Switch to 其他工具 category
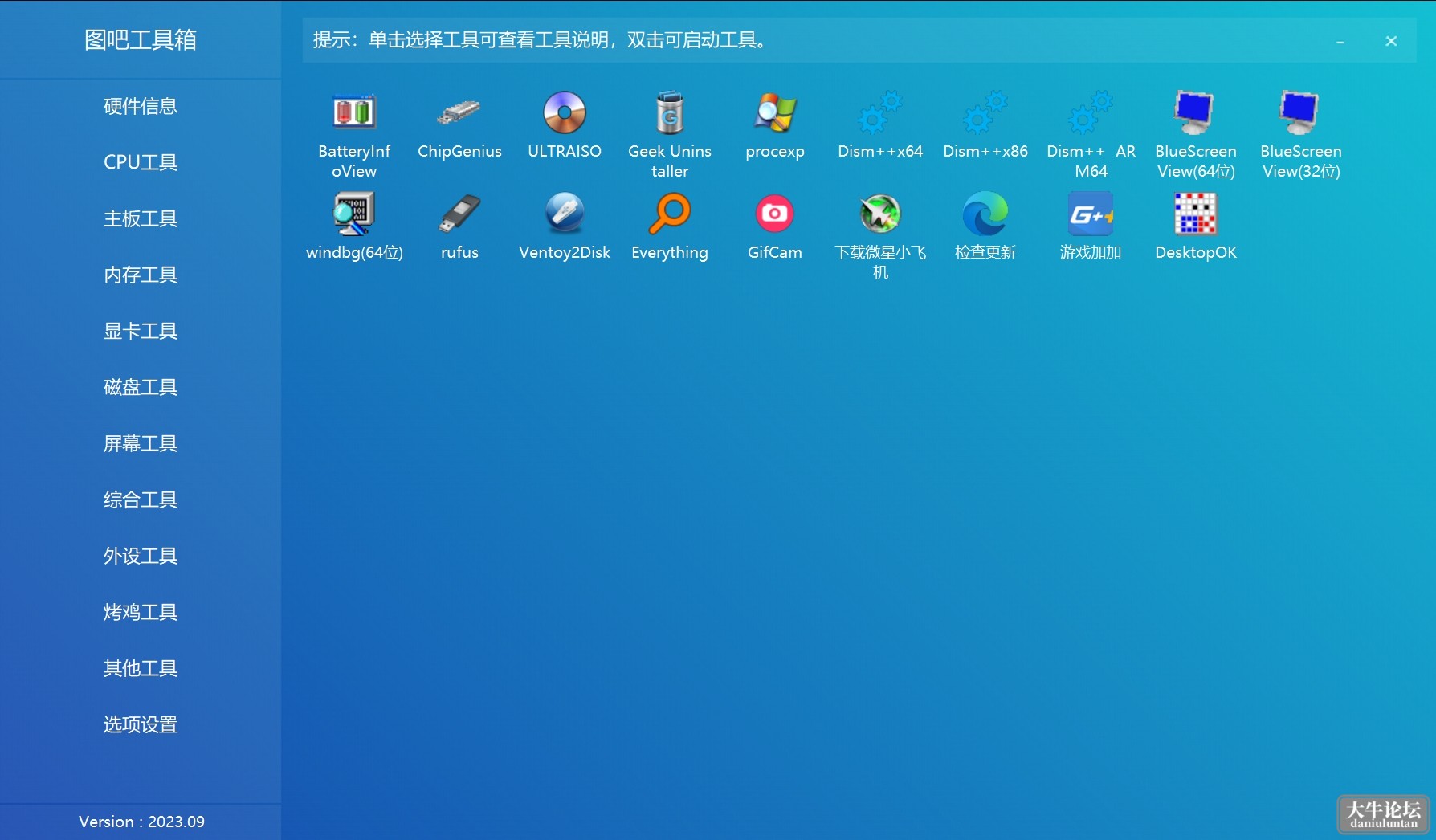The image size is (1436, 840). [x=141, y=668]
